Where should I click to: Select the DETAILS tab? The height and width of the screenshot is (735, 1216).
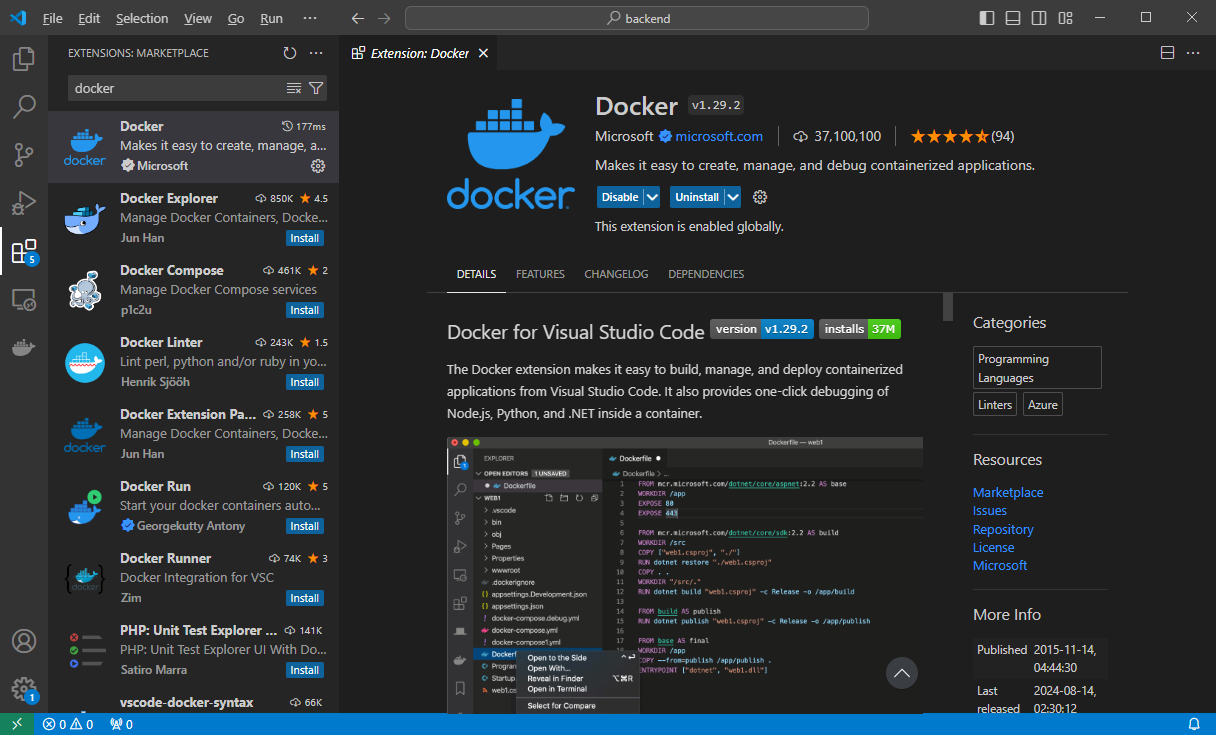pos(476,274)
